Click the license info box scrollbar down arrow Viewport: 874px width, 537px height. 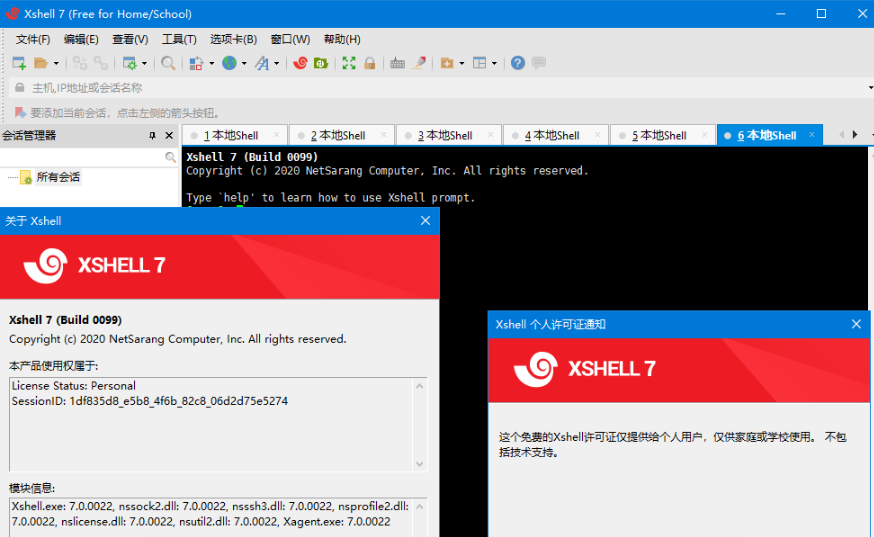(x=420, y=464)
